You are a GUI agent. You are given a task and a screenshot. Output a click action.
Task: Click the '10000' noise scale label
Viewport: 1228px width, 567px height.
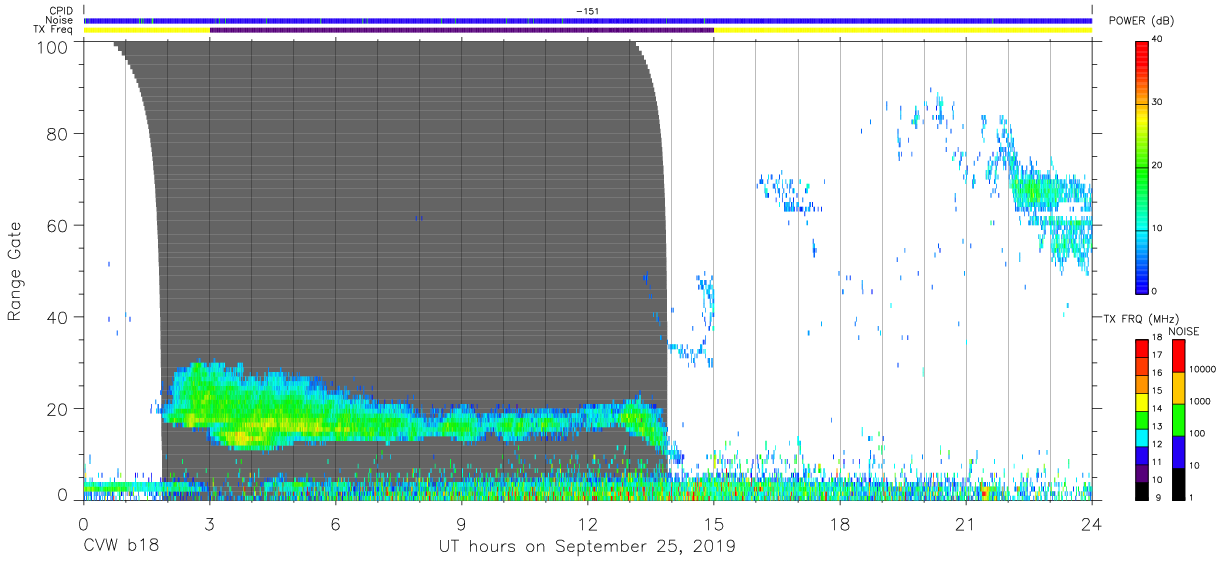tap(1203, 368)
